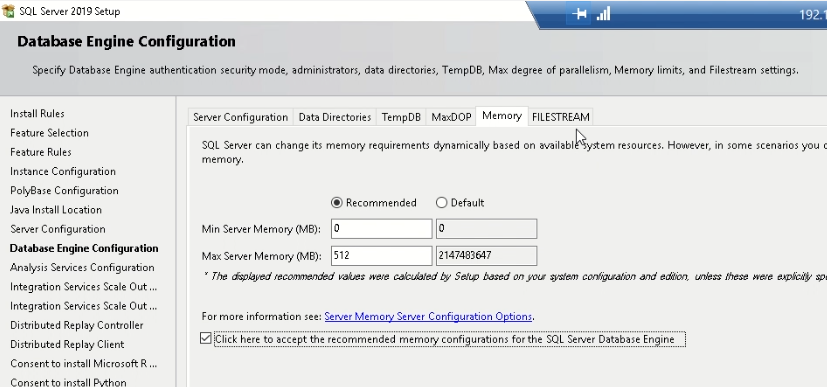Click the recommended Max Server Memory field showing 512

point(381,255)
